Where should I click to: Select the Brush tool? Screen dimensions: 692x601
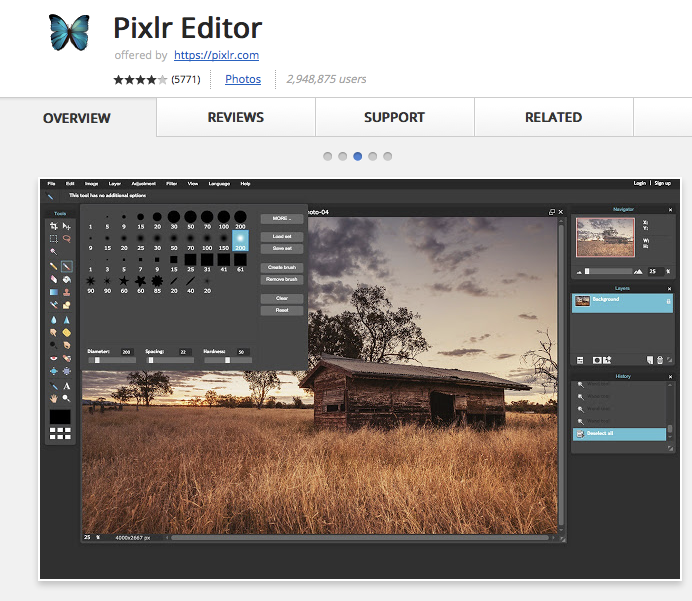[x=67, y=266]
